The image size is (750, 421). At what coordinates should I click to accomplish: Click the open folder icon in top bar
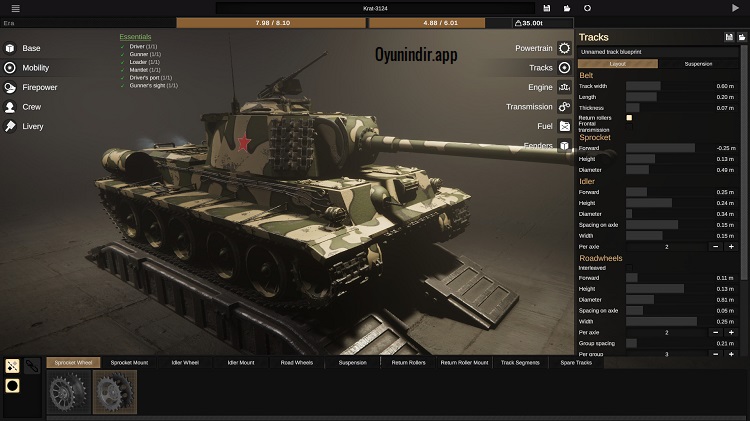pos(567,8)
